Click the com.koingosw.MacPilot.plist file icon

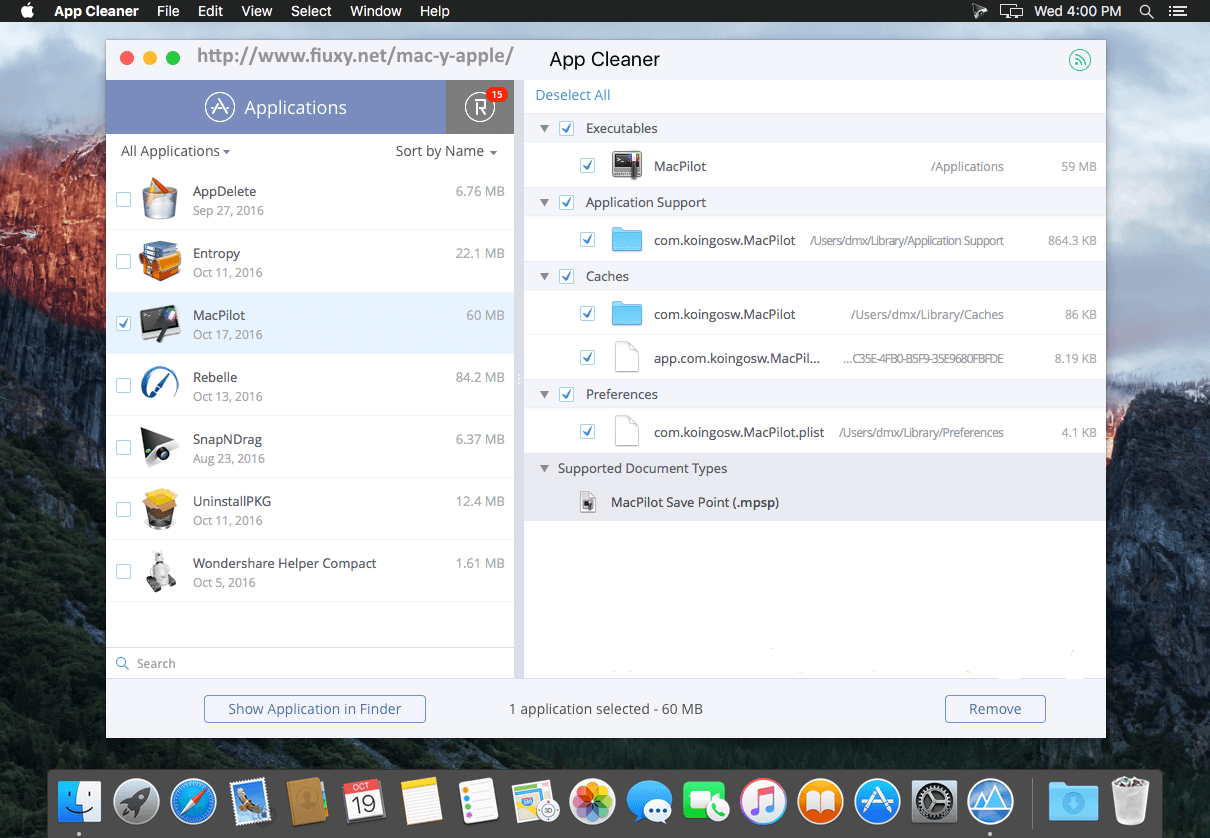pyautogui.click(x=627, y=432)
